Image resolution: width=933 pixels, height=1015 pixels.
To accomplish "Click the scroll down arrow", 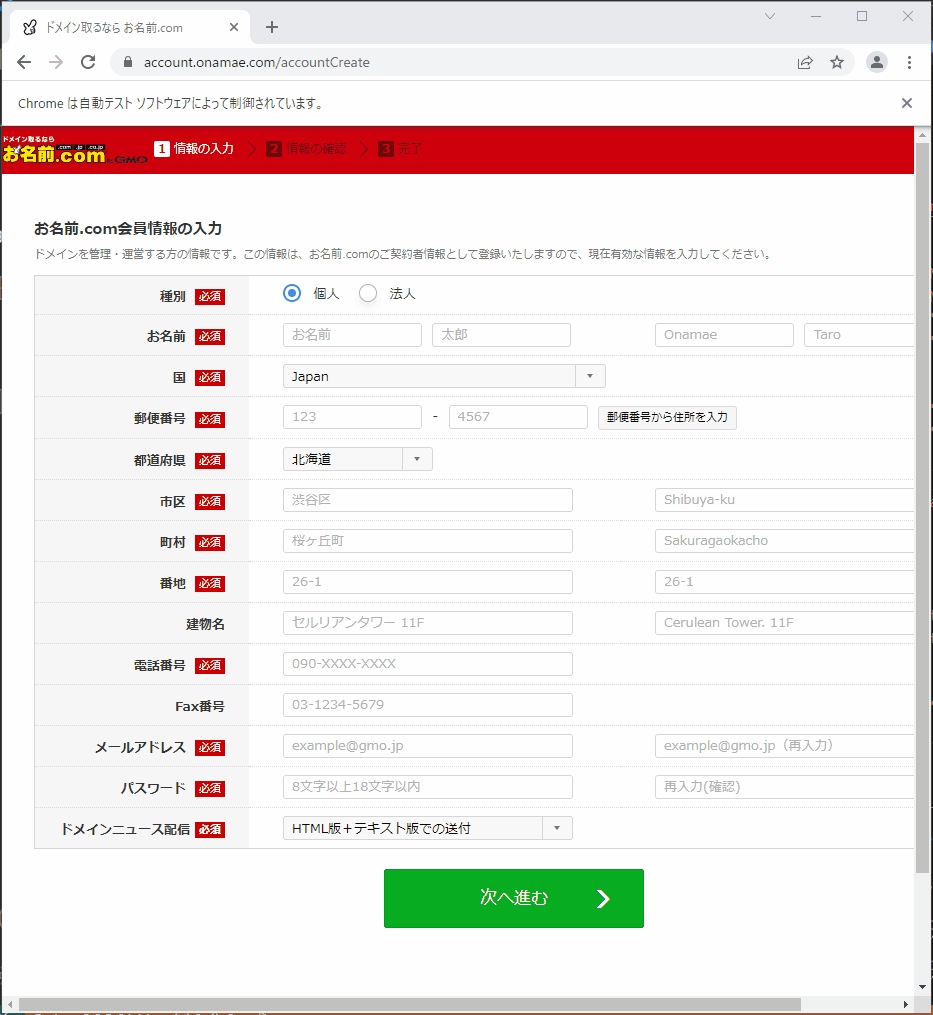I will tap(922, 987).
